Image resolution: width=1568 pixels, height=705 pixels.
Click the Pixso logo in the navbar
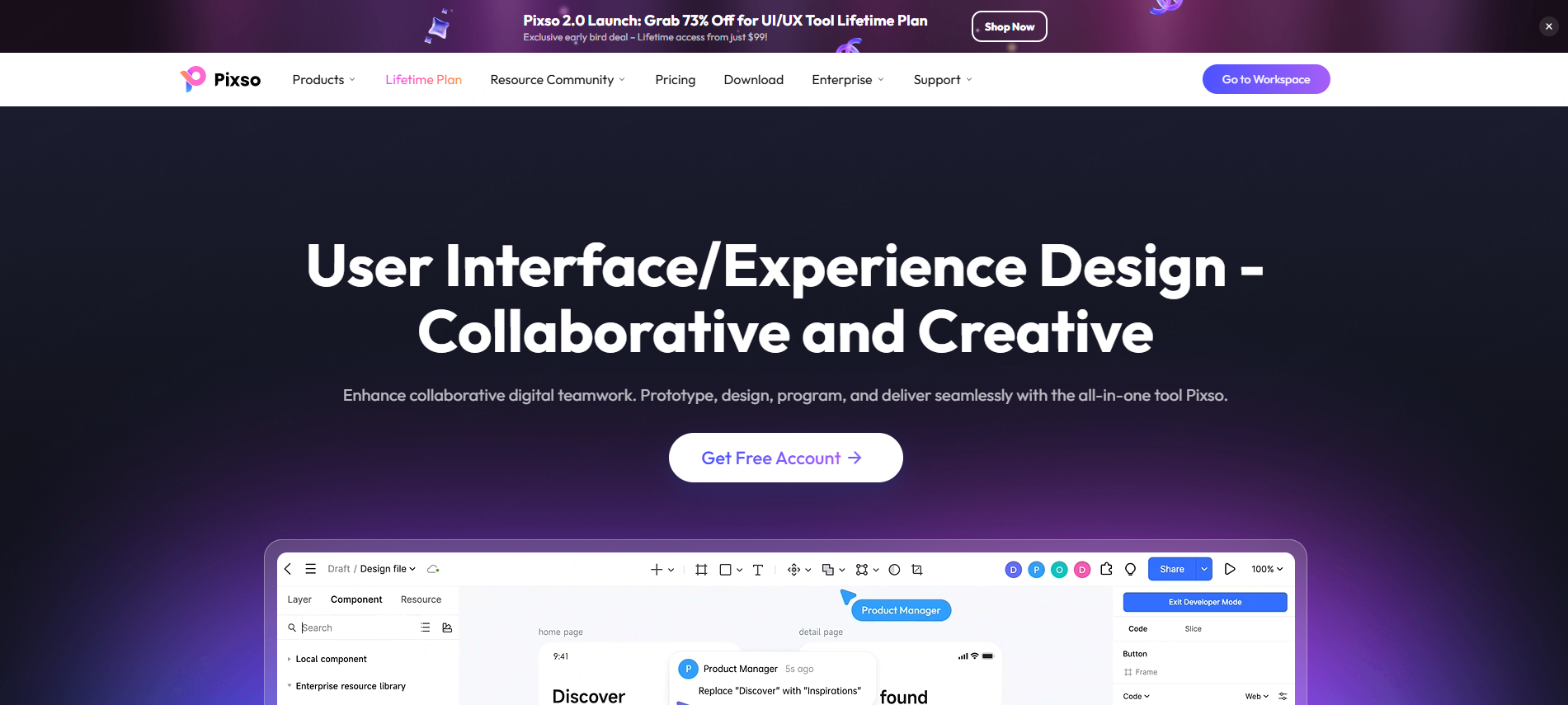click(x=220, y=79)
